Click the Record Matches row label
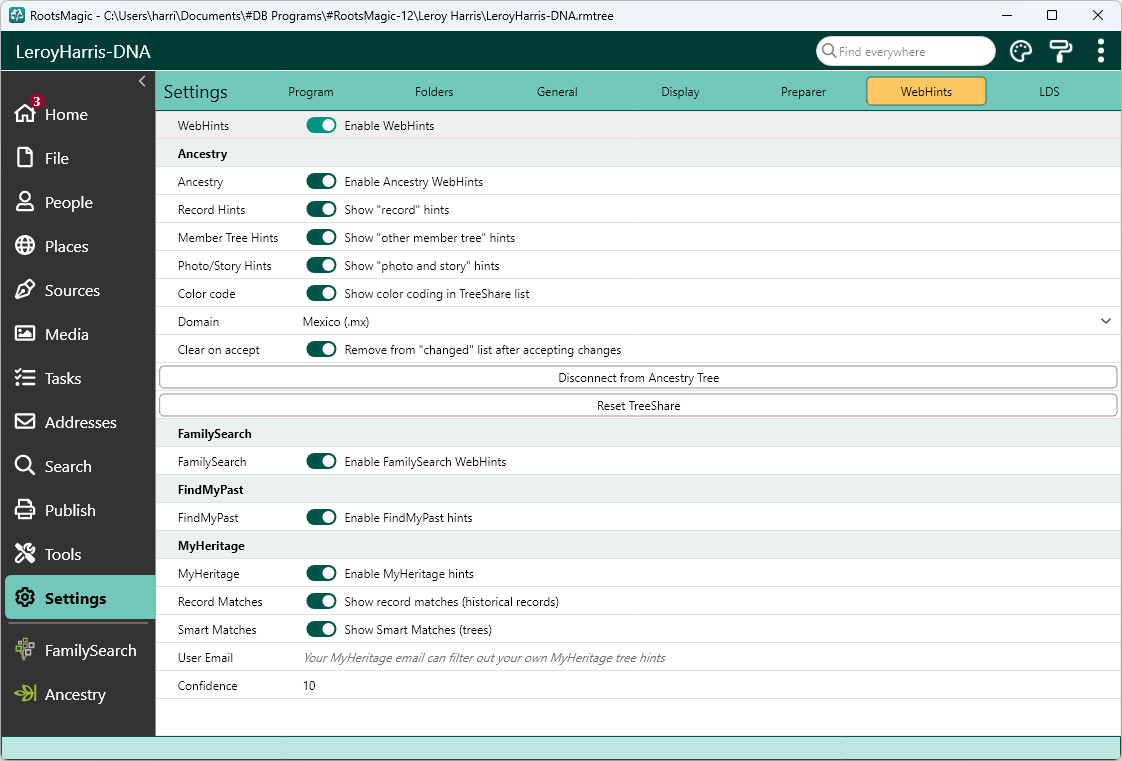The image size is (1122, 761). click(220, 602)
